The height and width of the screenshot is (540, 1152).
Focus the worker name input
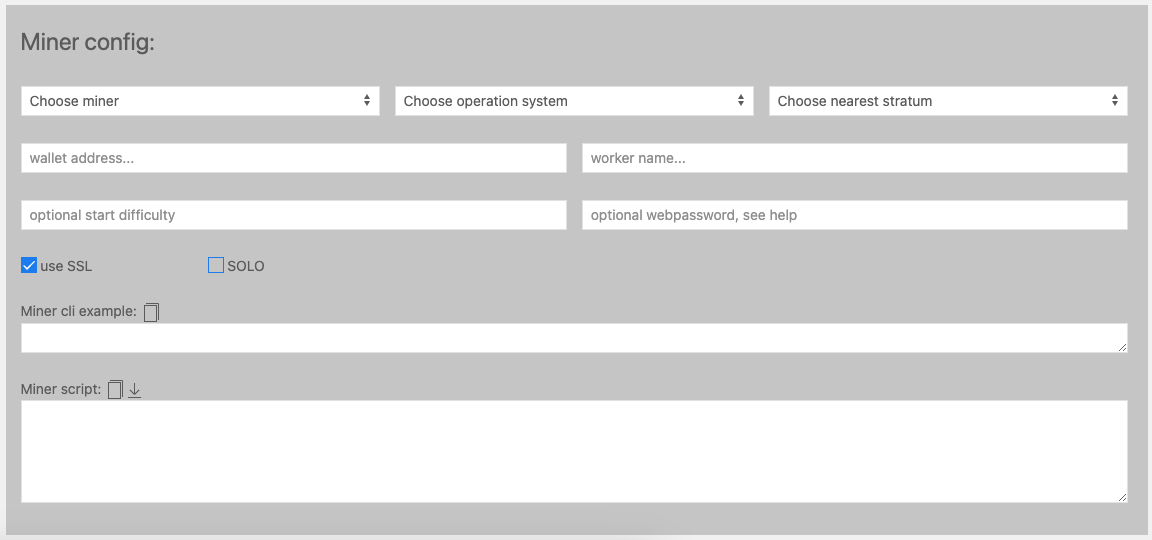(855, 158)
